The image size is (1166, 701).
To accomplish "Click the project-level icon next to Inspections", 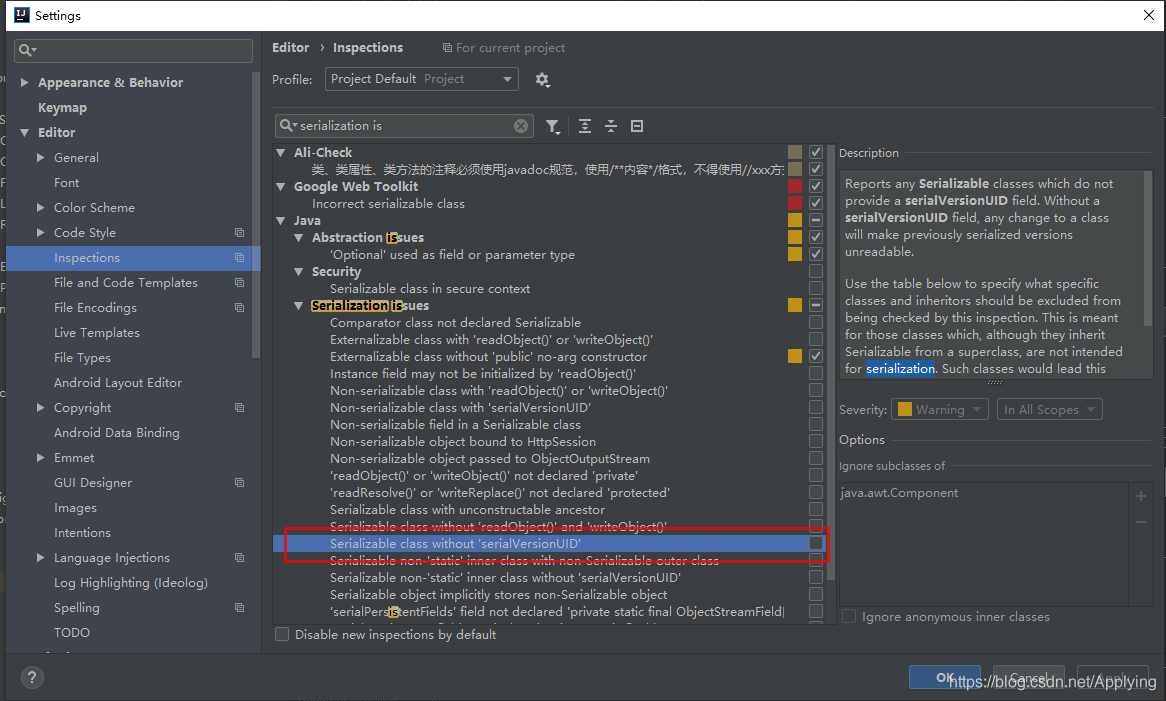I will click(x=239, y=258).
